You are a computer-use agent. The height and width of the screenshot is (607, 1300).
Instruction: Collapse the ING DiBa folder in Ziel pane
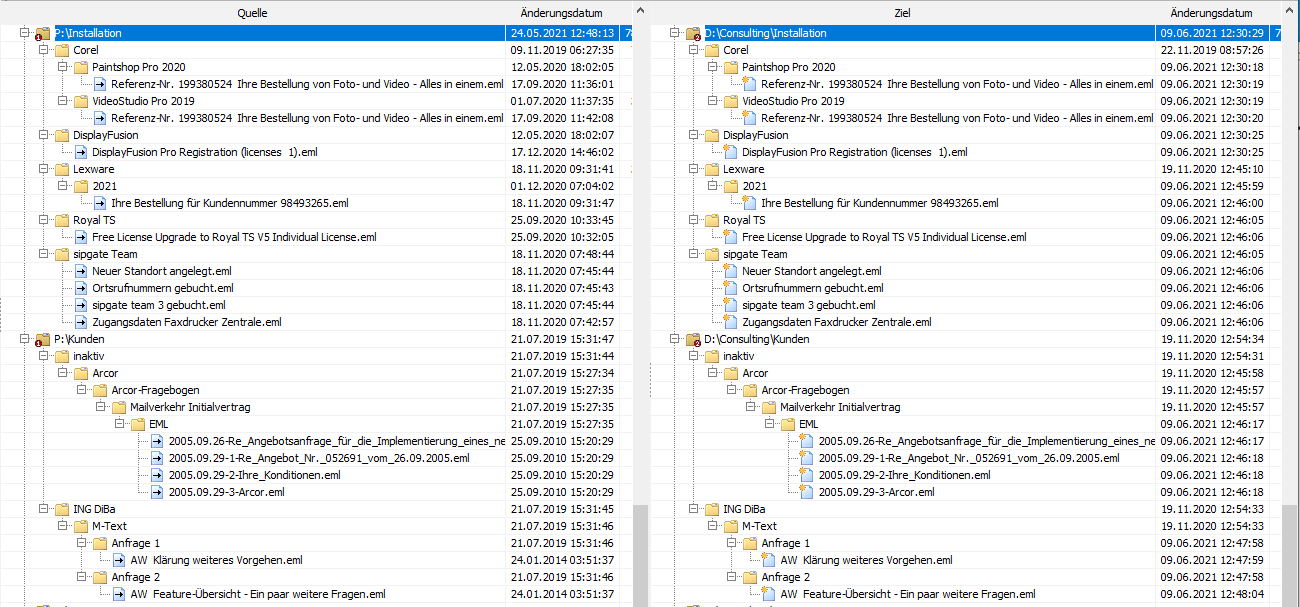pyautogui.click(x=693, y=510)
